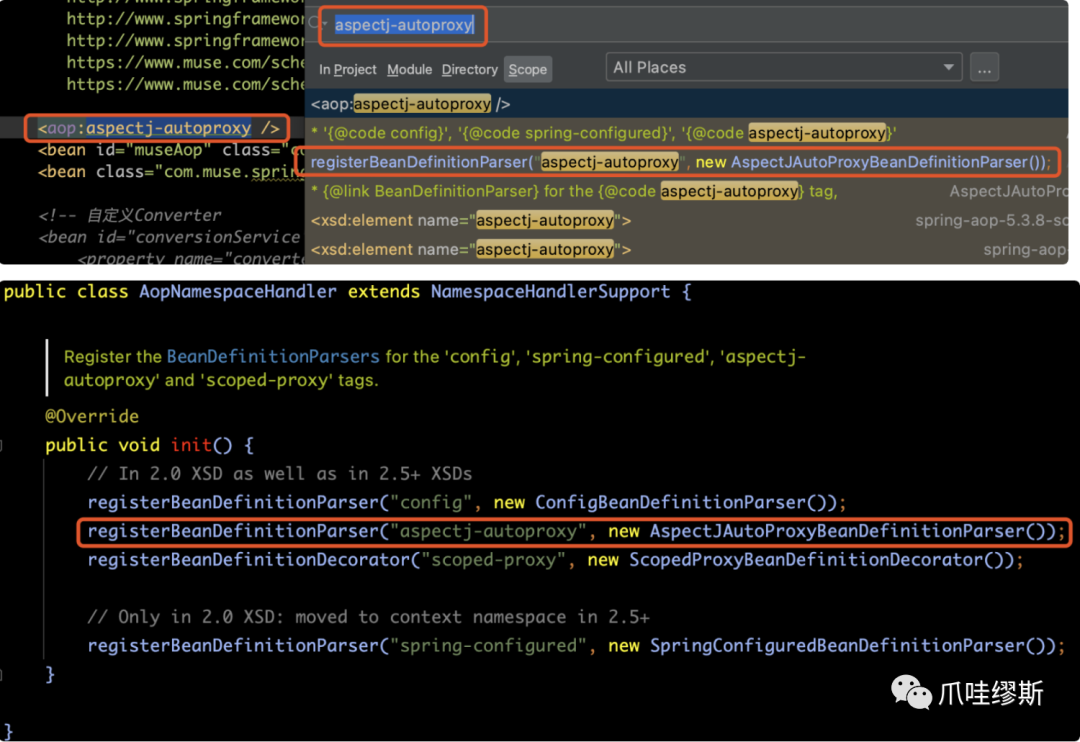1080x742 pixels.
Task: Select the last xsd:element result row
Action: click(x=686, y=249)
